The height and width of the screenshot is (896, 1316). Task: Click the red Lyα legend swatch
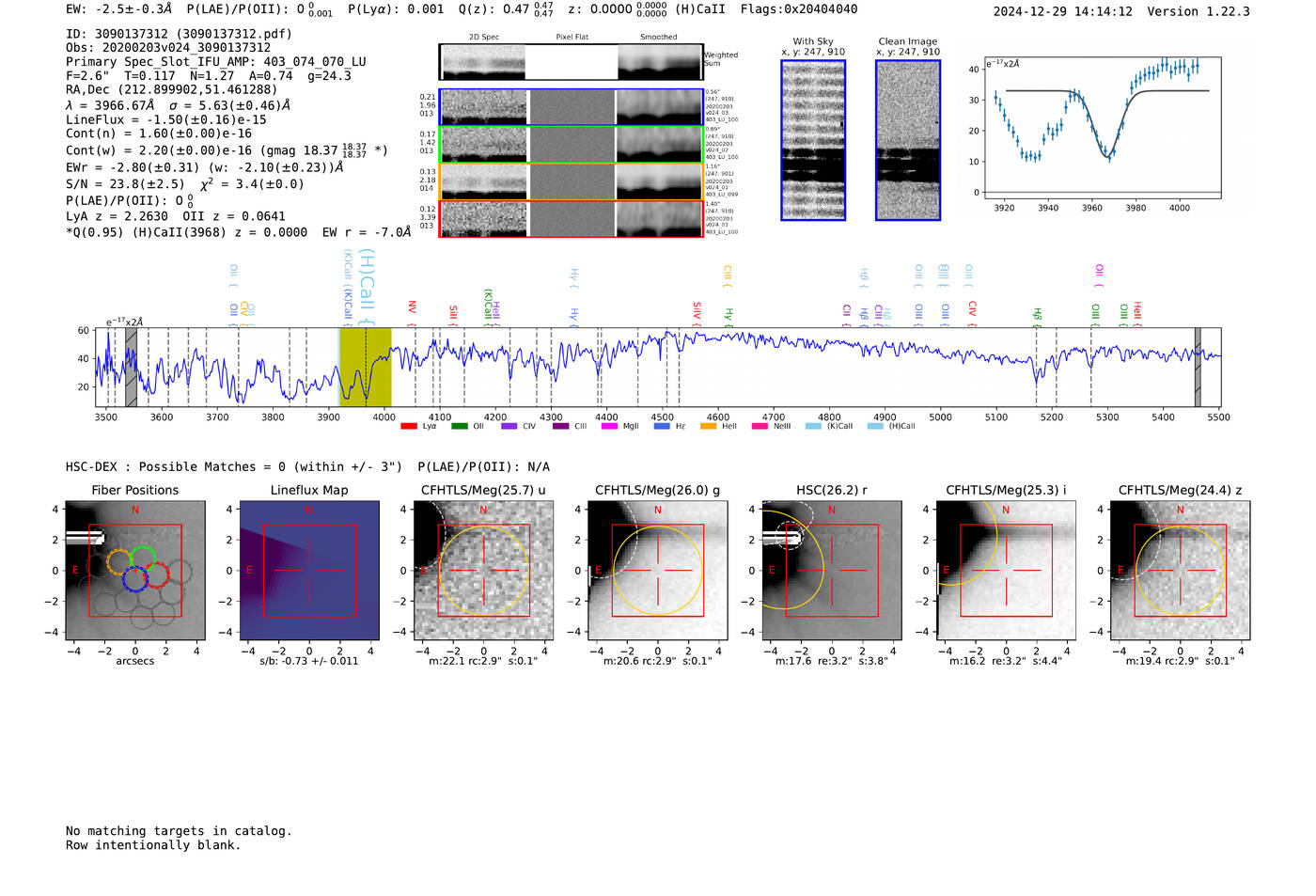(x=409, y=426)
